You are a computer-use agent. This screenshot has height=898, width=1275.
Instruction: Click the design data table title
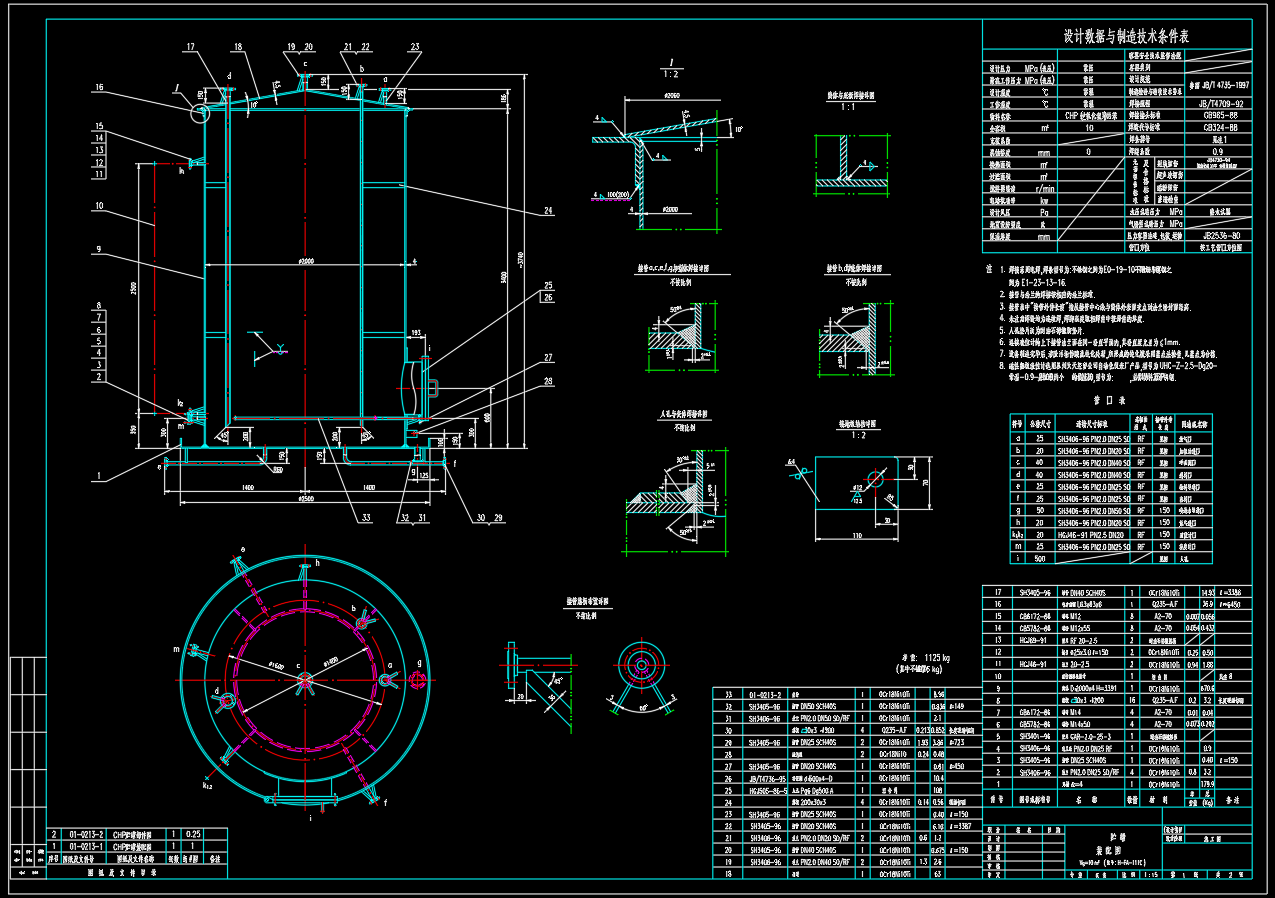point(1125,36)
